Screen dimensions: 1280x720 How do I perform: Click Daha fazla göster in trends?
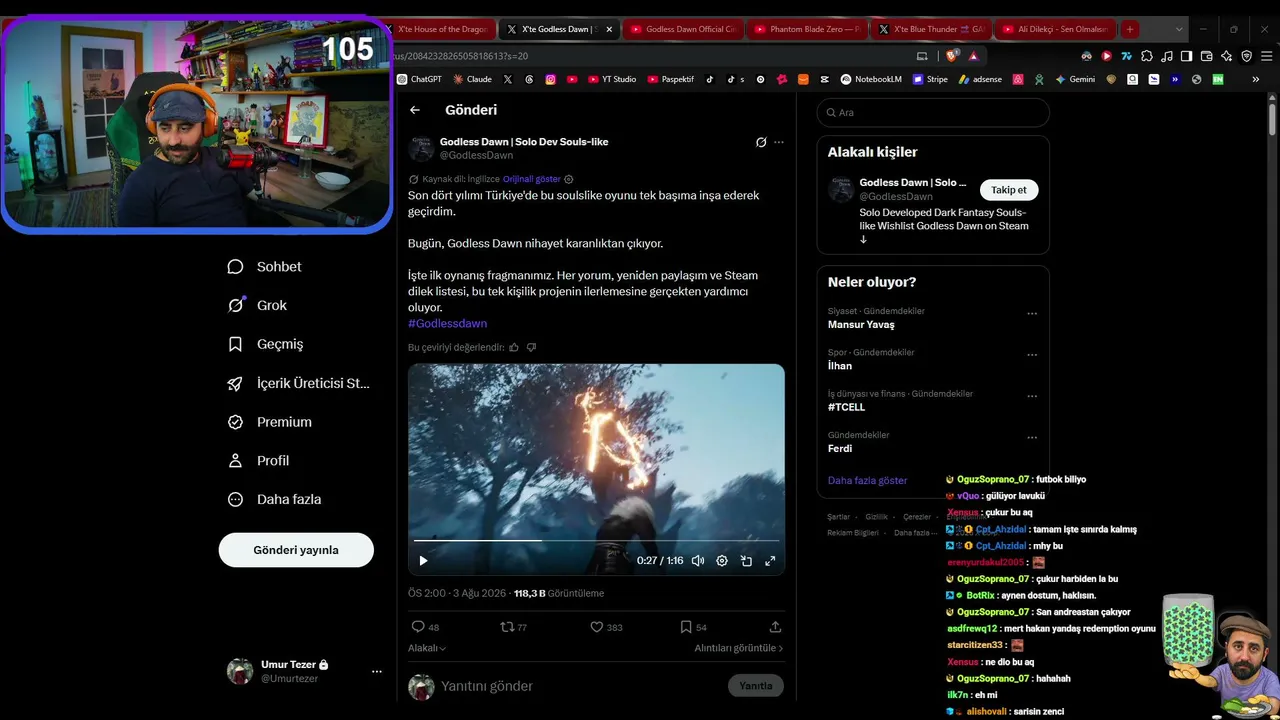[x=868, y=481]
